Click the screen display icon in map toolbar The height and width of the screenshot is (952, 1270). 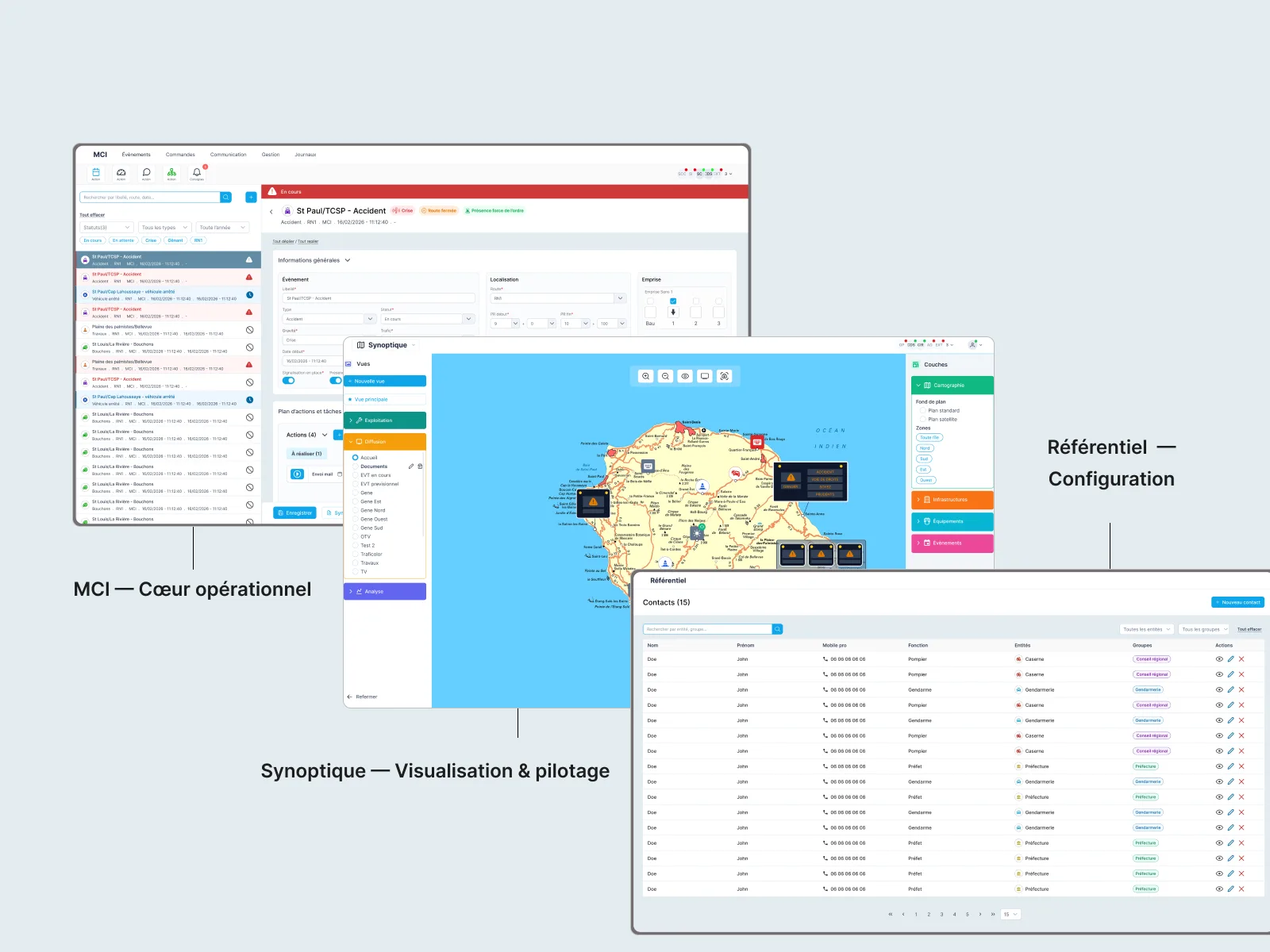(705, 376)
